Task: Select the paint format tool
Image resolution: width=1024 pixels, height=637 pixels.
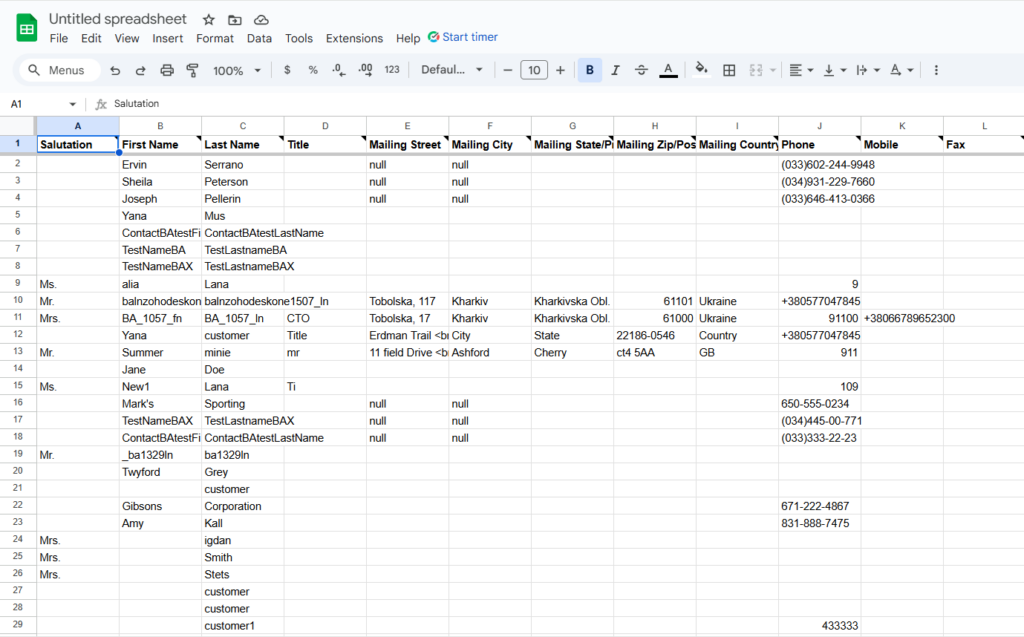Action: click(x=193, y=70)
